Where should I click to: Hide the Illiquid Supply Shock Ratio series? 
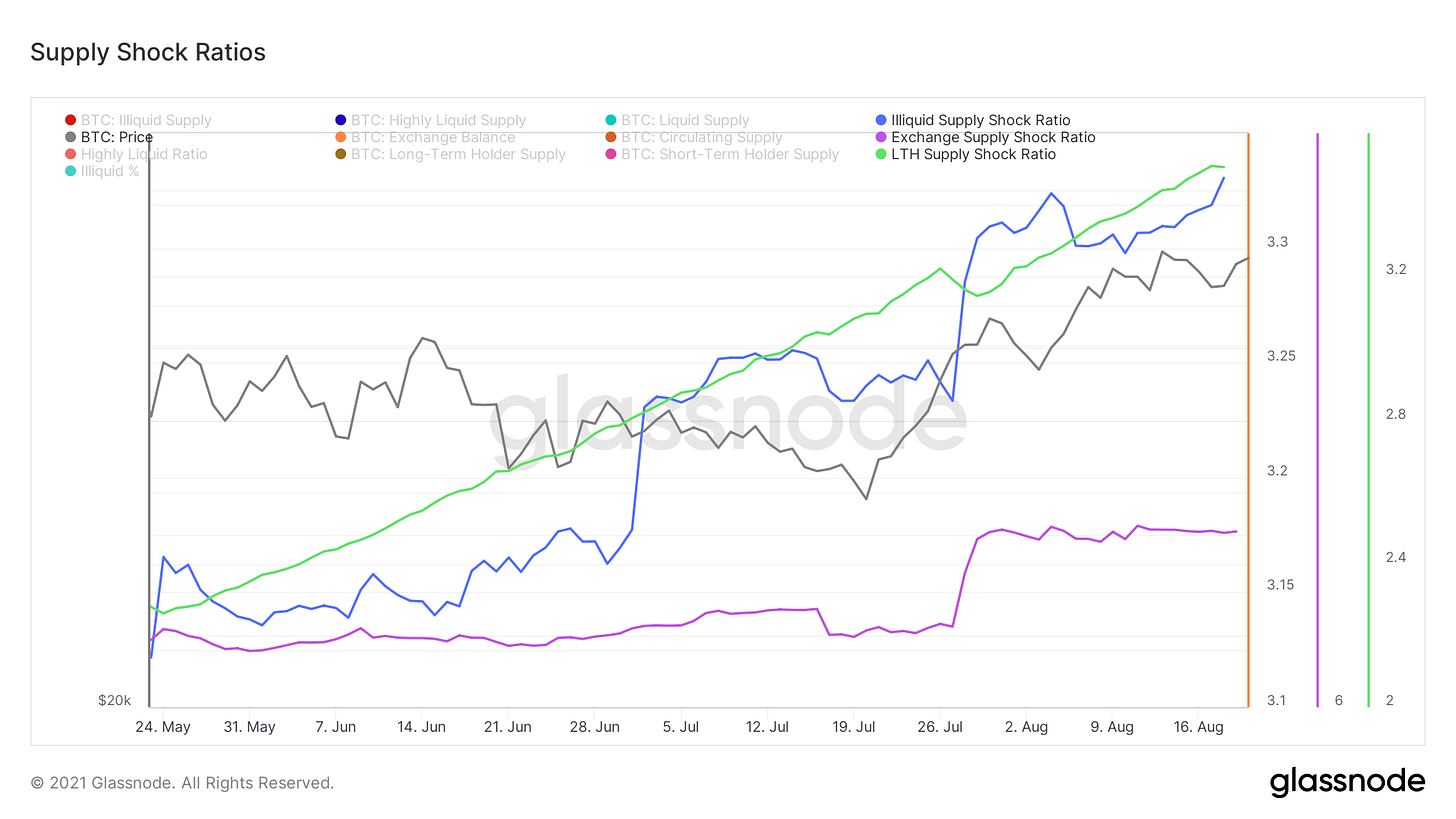click(x=973, y=120)
